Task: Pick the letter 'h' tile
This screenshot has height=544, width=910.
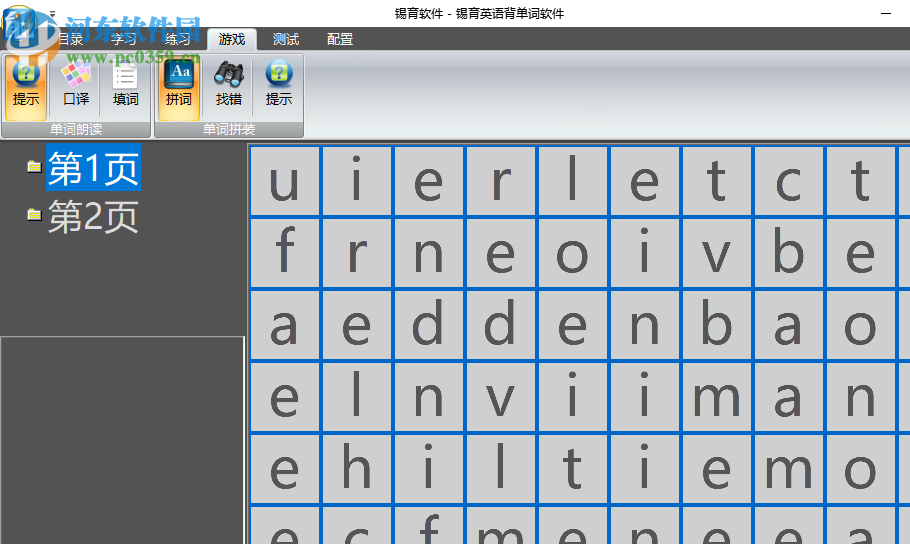Action: coord(356,469)
